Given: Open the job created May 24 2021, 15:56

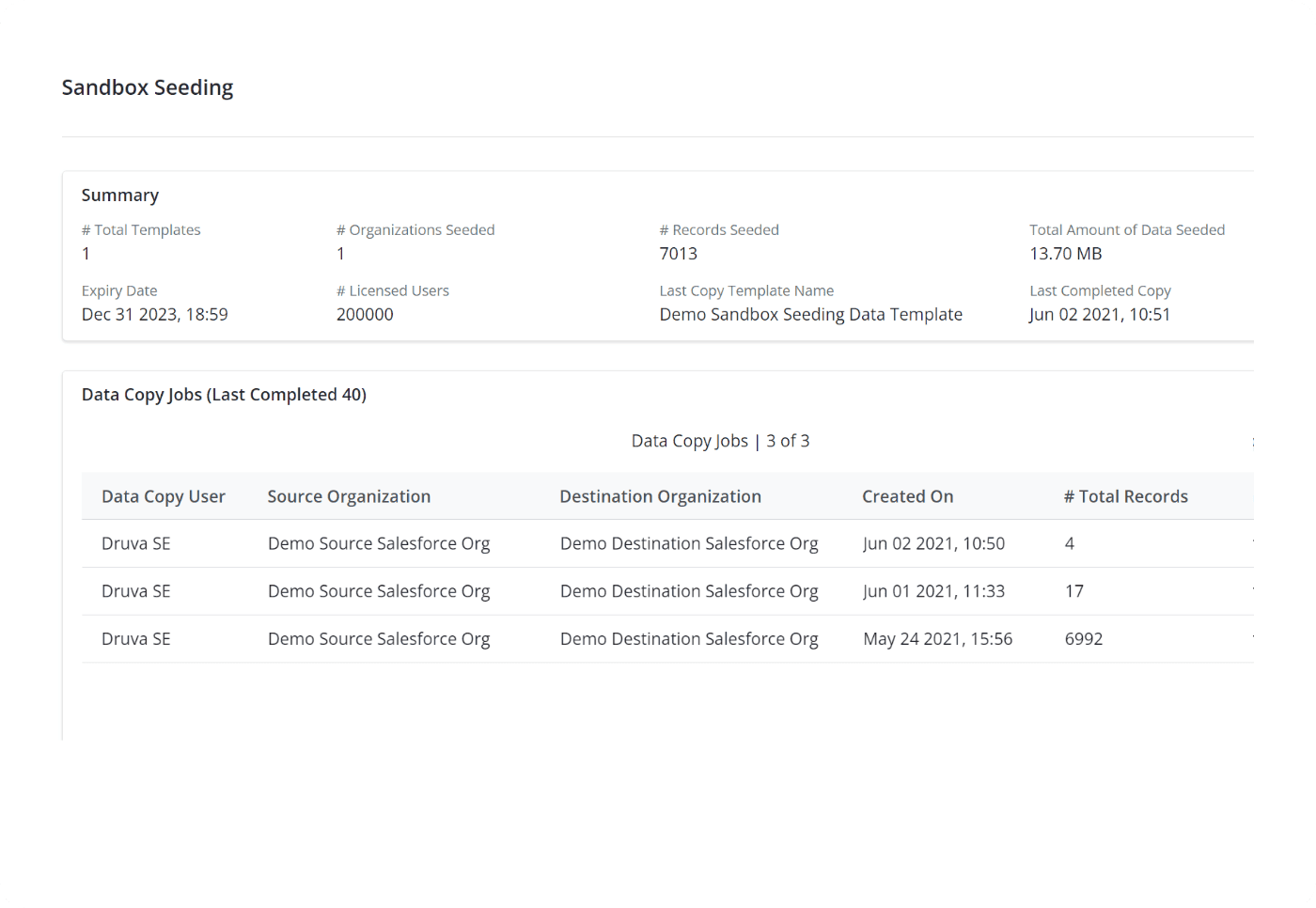Looking at the screenshot, I should (x=937, y=639).
